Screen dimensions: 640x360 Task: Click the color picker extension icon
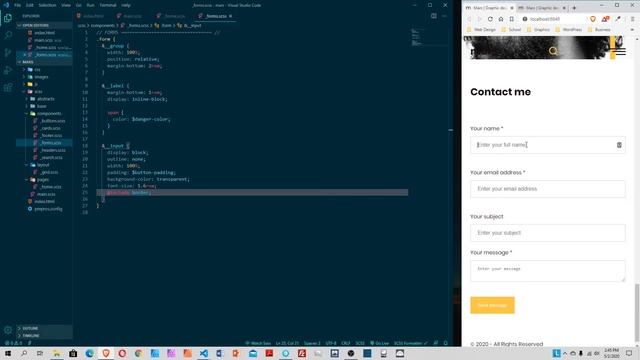(618, 19)
